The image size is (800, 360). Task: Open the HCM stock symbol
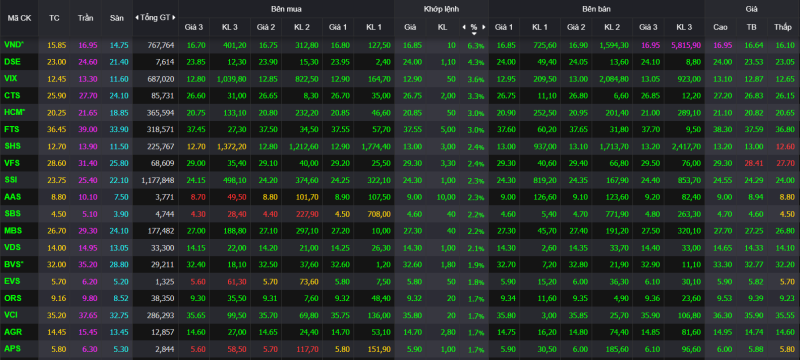coord(14,112)
